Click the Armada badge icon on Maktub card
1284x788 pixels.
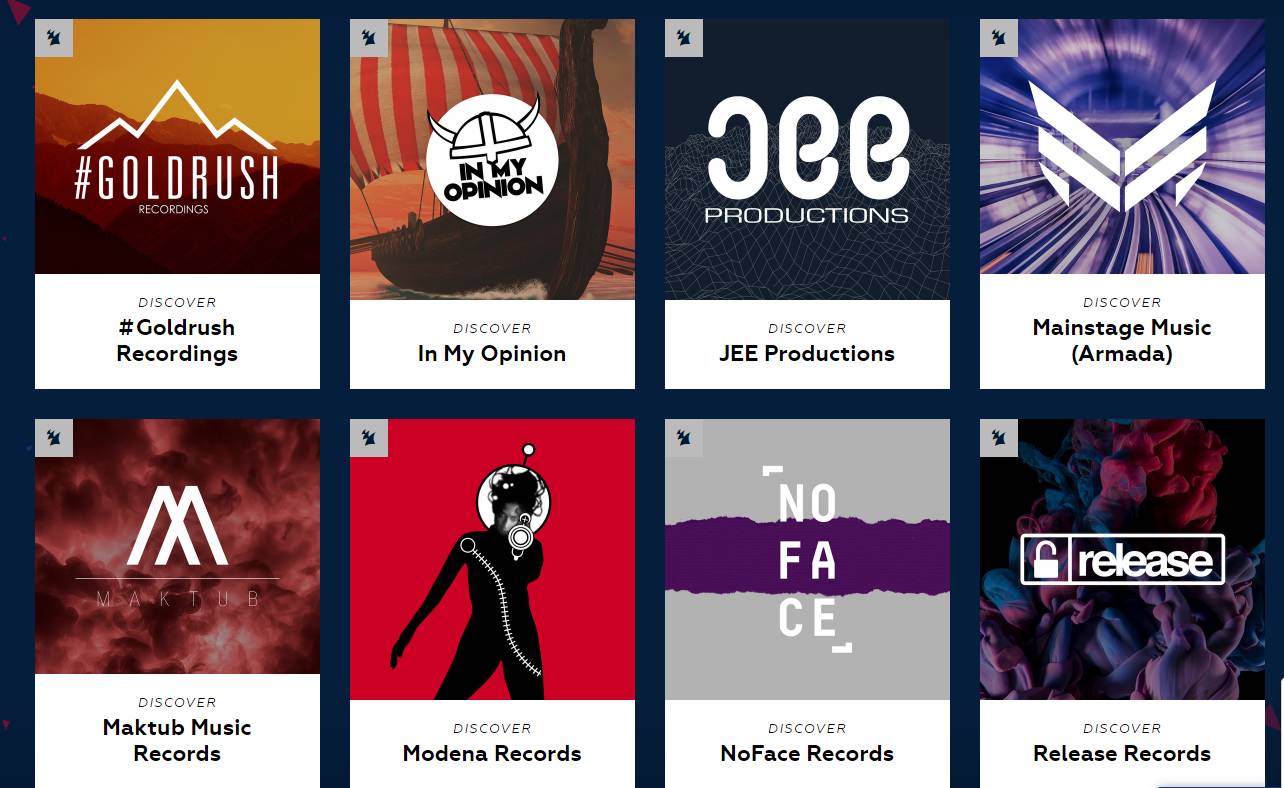coord(54,438)
